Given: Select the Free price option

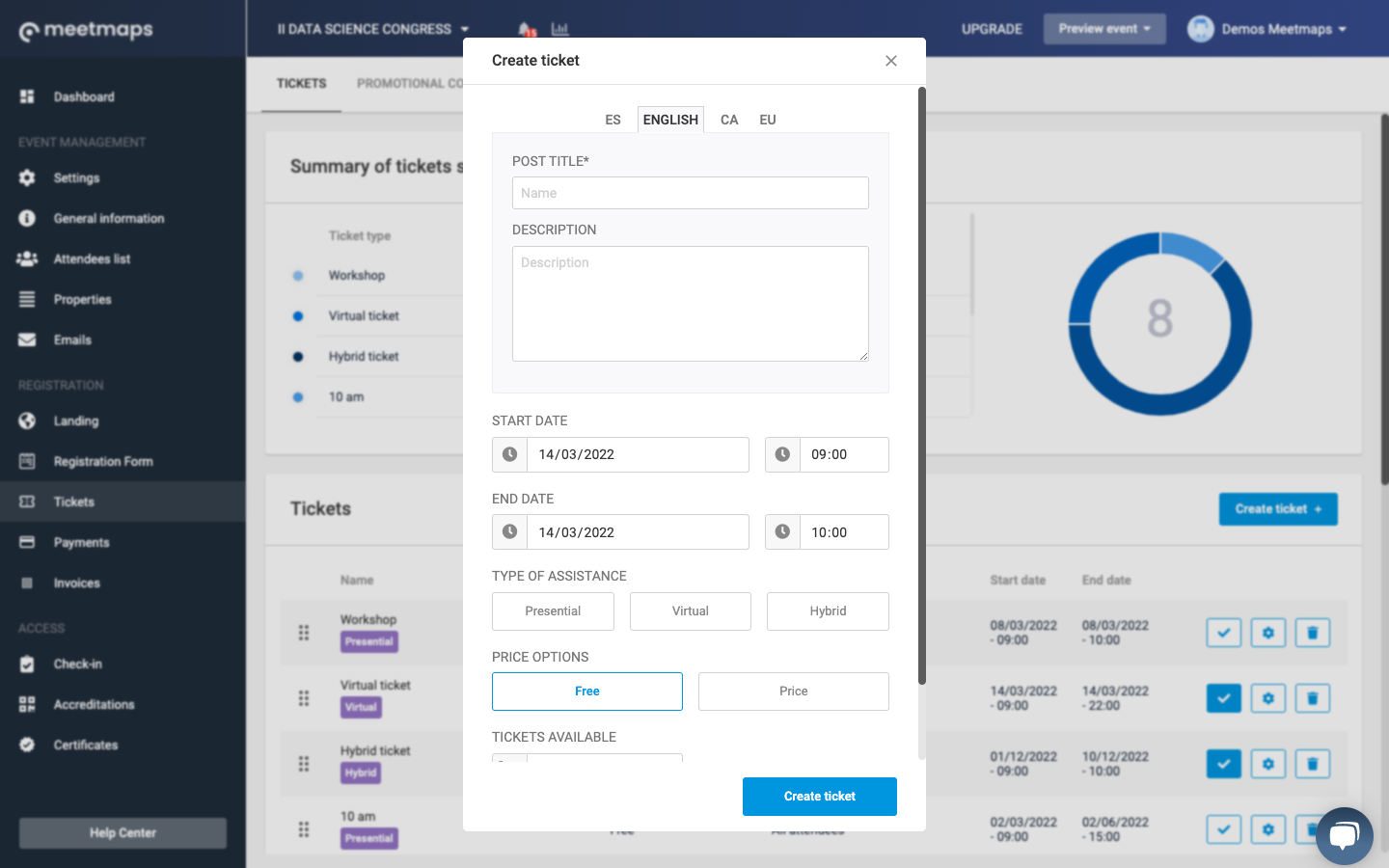Looking at the screenshot, I should point(587,692).
